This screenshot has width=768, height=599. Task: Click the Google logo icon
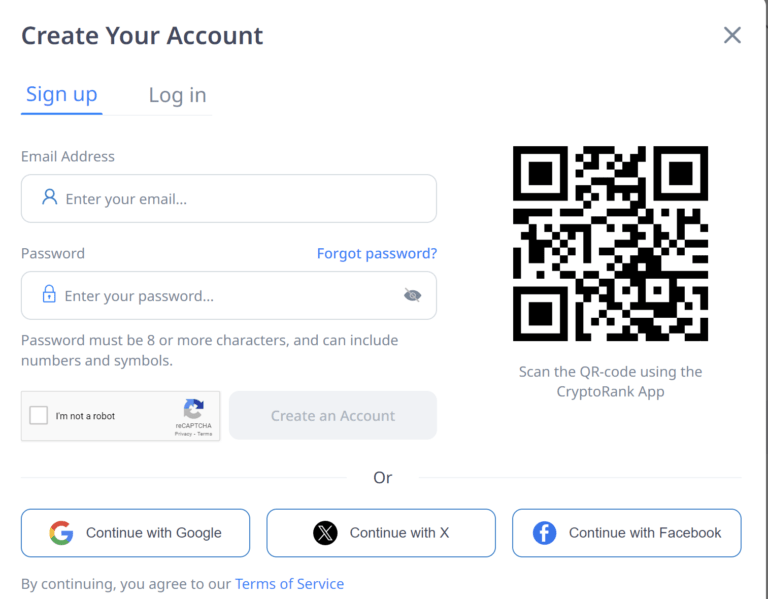click(62, 533)
